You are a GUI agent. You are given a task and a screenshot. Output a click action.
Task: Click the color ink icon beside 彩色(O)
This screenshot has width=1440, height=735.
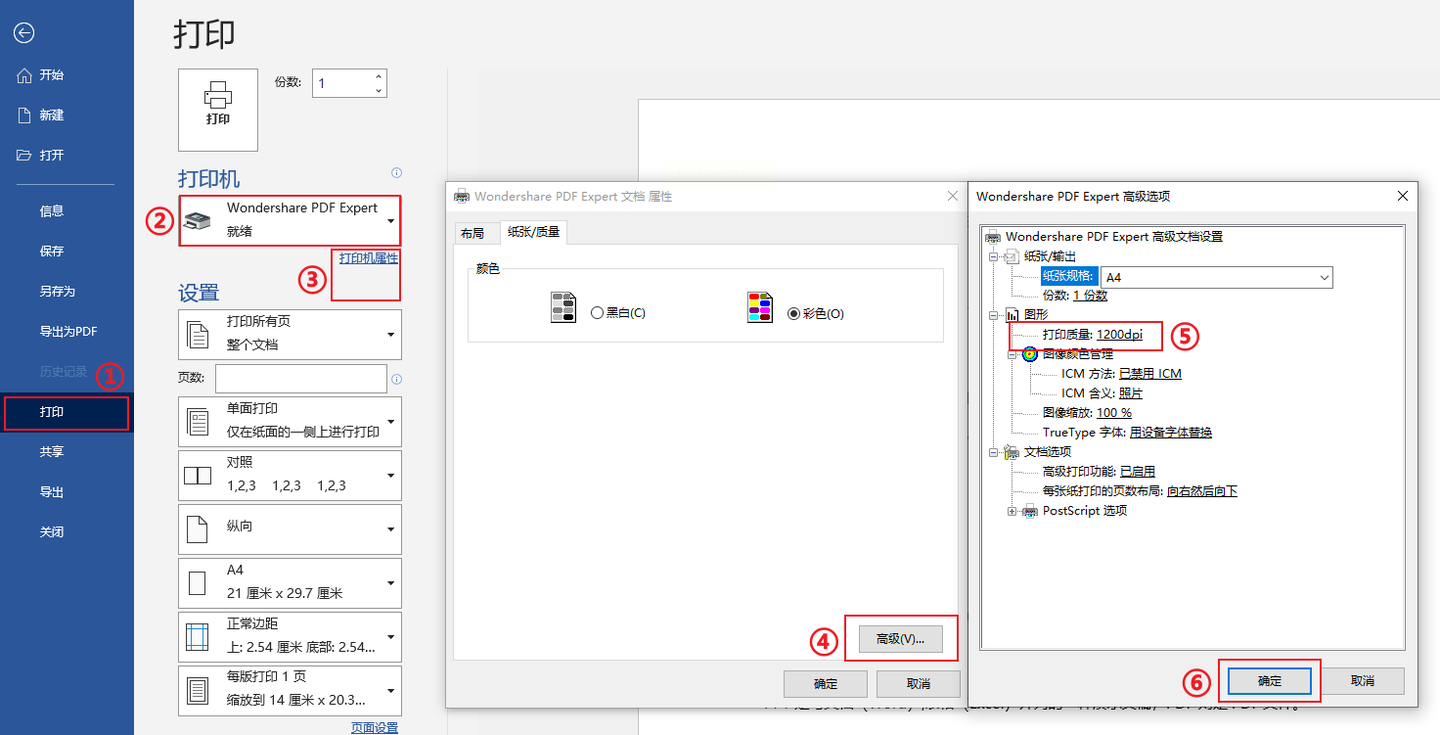[760, 308]
